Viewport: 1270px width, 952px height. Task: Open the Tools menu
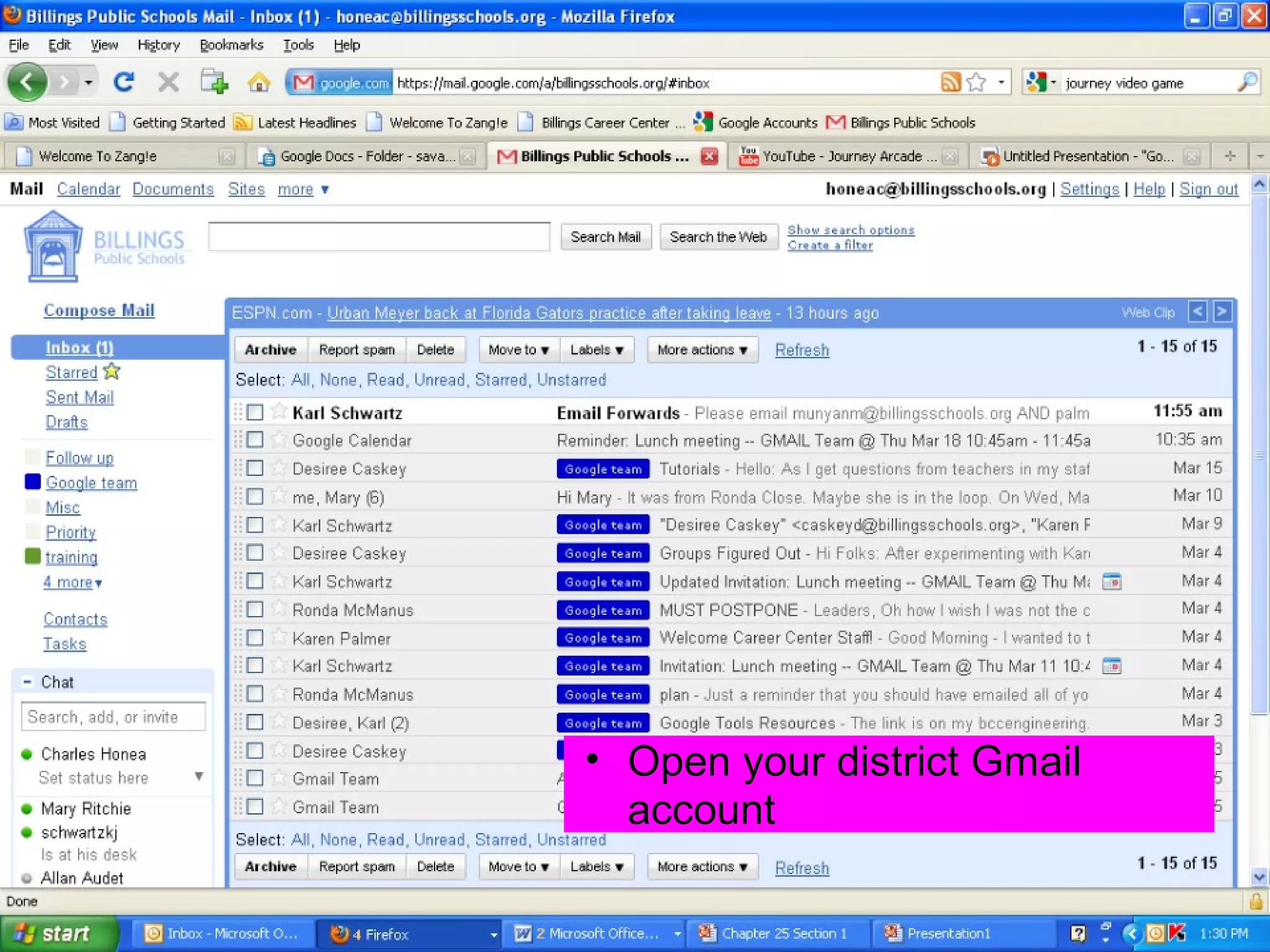[x=298, y=45]
